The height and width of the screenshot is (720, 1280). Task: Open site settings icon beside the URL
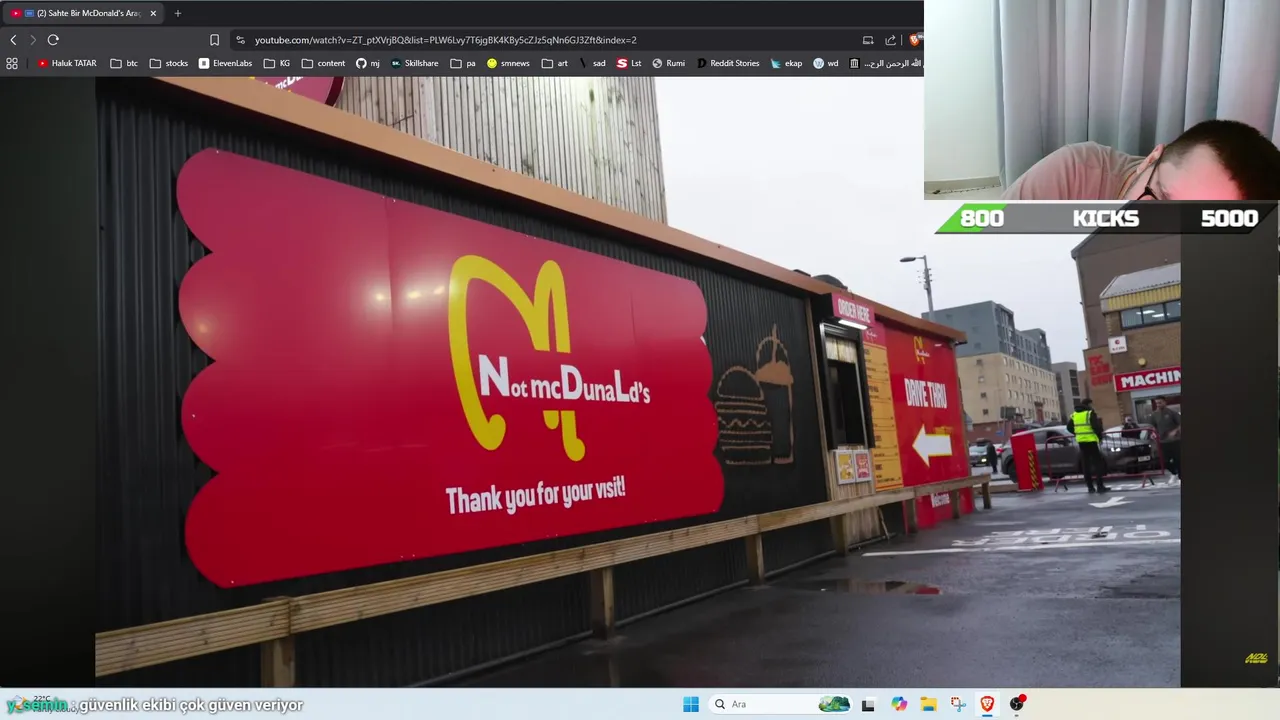(240, 40)
